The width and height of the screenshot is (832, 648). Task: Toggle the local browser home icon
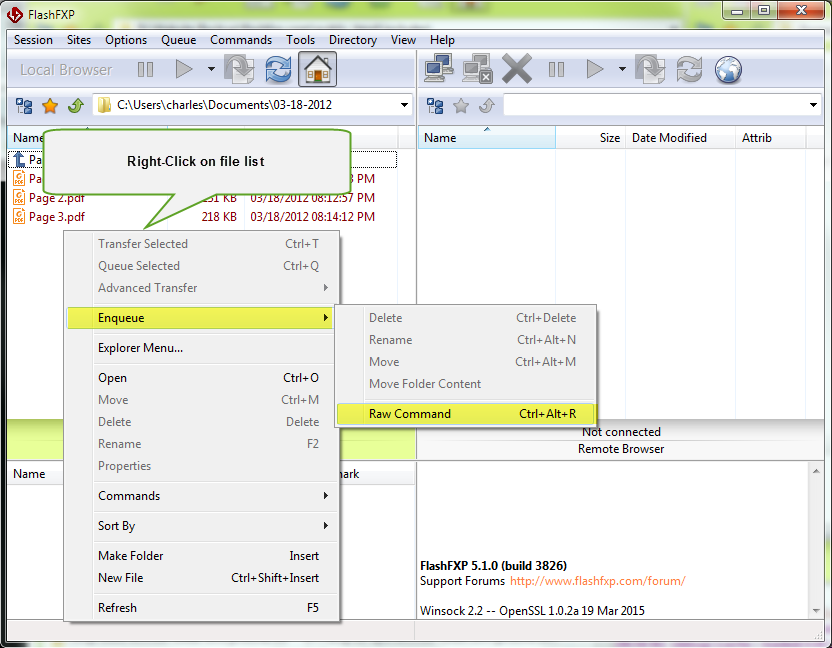click(317, 69)
